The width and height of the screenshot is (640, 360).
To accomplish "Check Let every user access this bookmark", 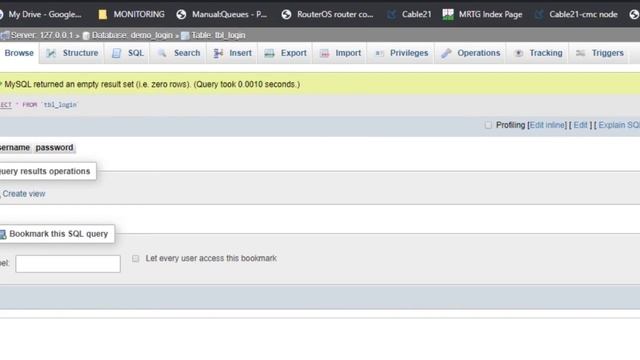I will tap(136, 259).
